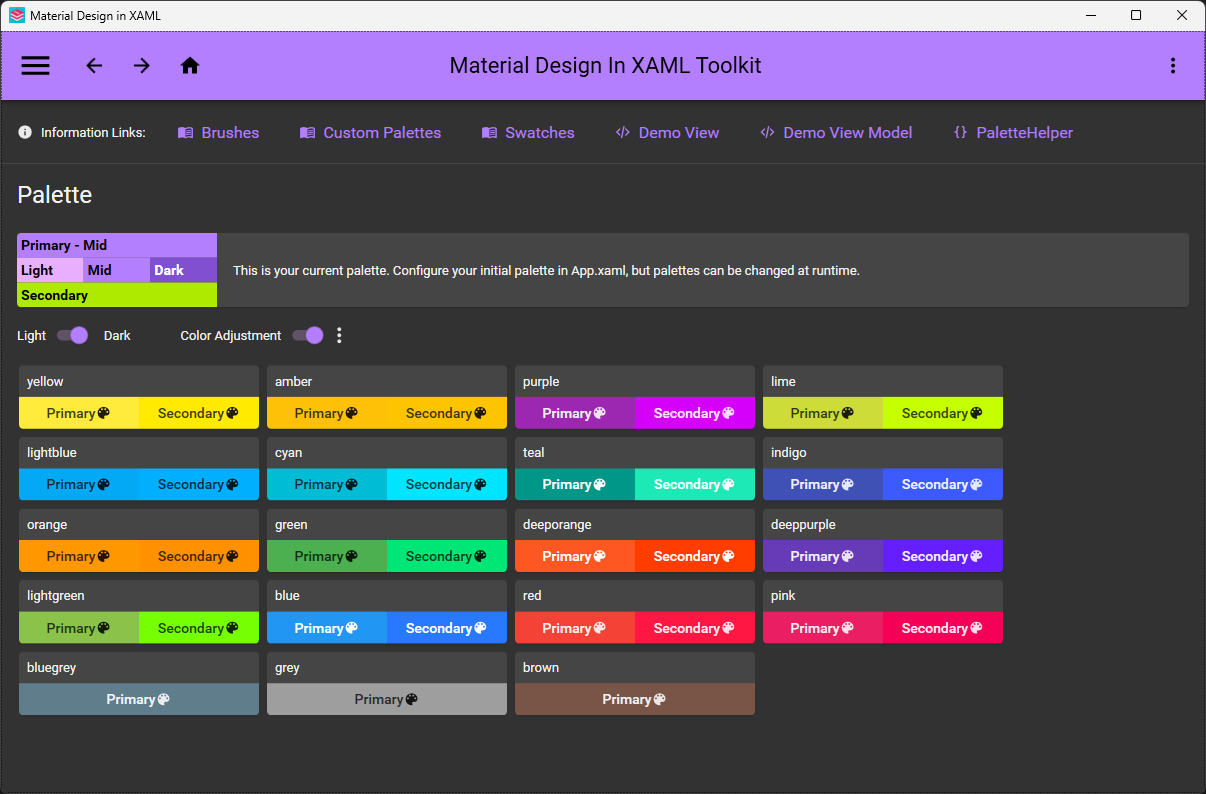Click the Dark block in current palette
This screenshot has height=794, width=1206.
tap(184, 270)
